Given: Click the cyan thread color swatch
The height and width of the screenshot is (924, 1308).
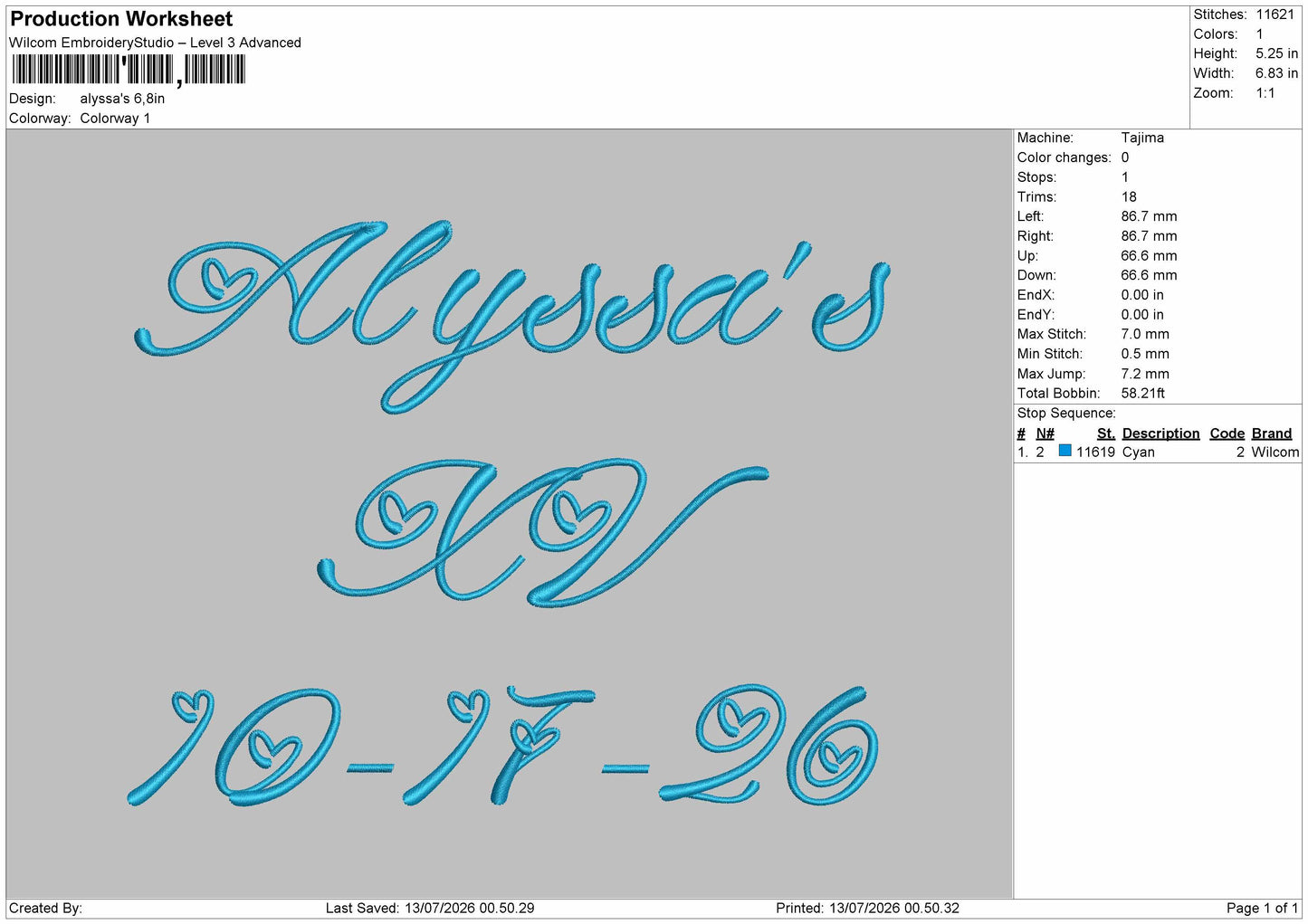Looking at the screenshot, I should (x=1065, y=451).
